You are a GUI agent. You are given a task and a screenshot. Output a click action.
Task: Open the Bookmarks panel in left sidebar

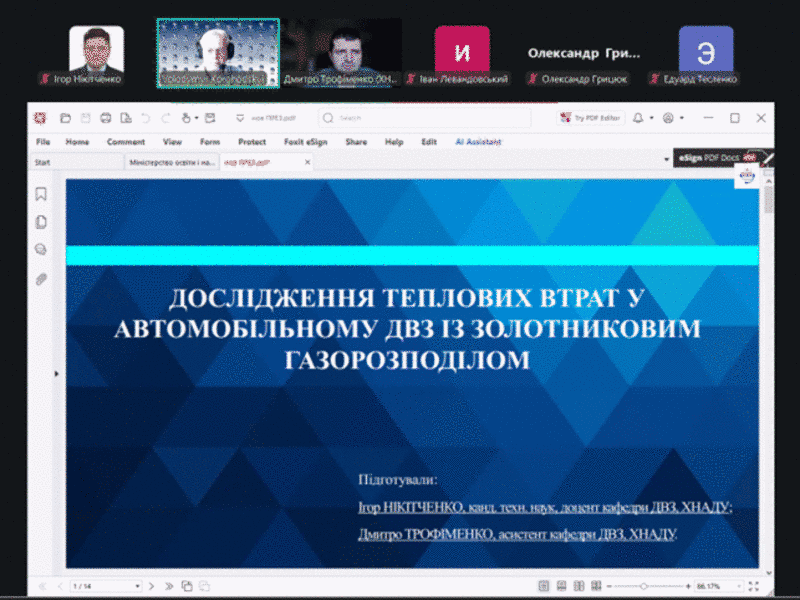click(41, 194)
